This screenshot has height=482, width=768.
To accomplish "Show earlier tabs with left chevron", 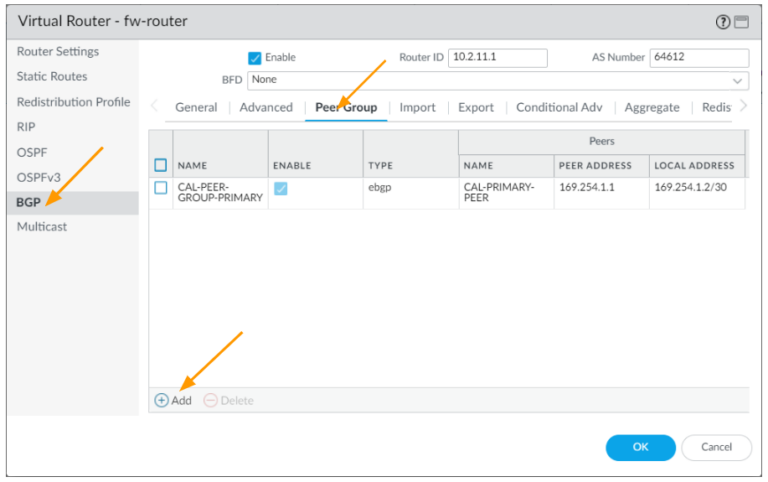I will pos(154,105).
